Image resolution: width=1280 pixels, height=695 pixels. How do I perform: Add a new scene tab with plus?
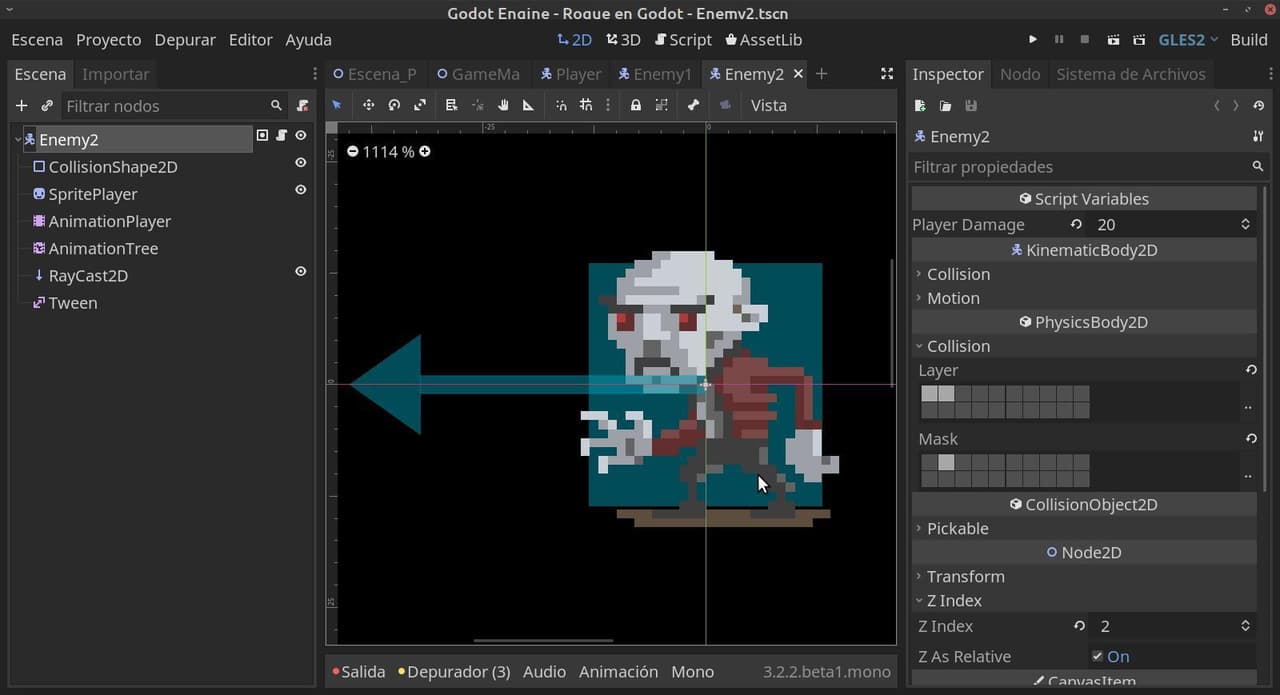coord(821,74)
